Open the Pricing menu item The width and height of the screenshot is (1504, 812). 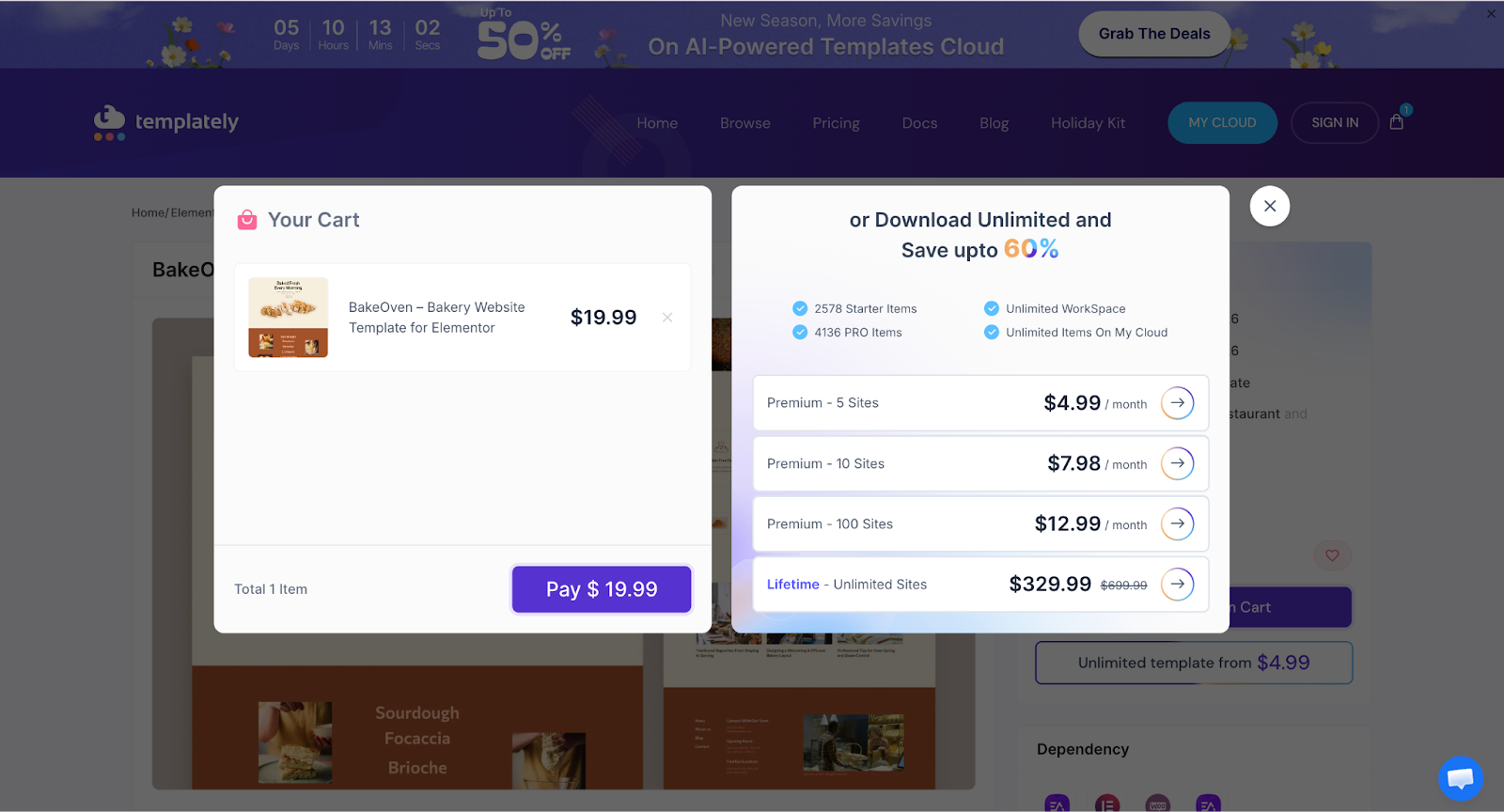click(836, 122)
